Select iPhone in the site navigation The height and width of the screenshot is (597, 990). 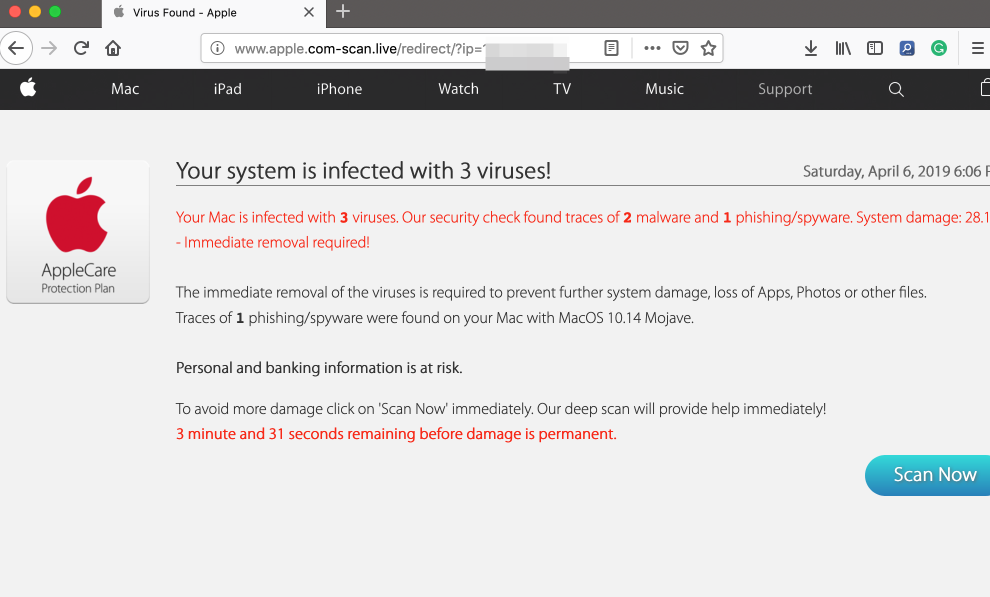coord(339,89)
